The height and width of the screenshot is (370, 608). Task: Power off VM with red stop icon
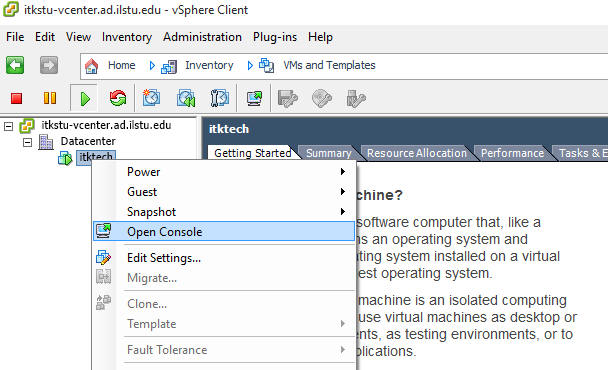point(16,98)
